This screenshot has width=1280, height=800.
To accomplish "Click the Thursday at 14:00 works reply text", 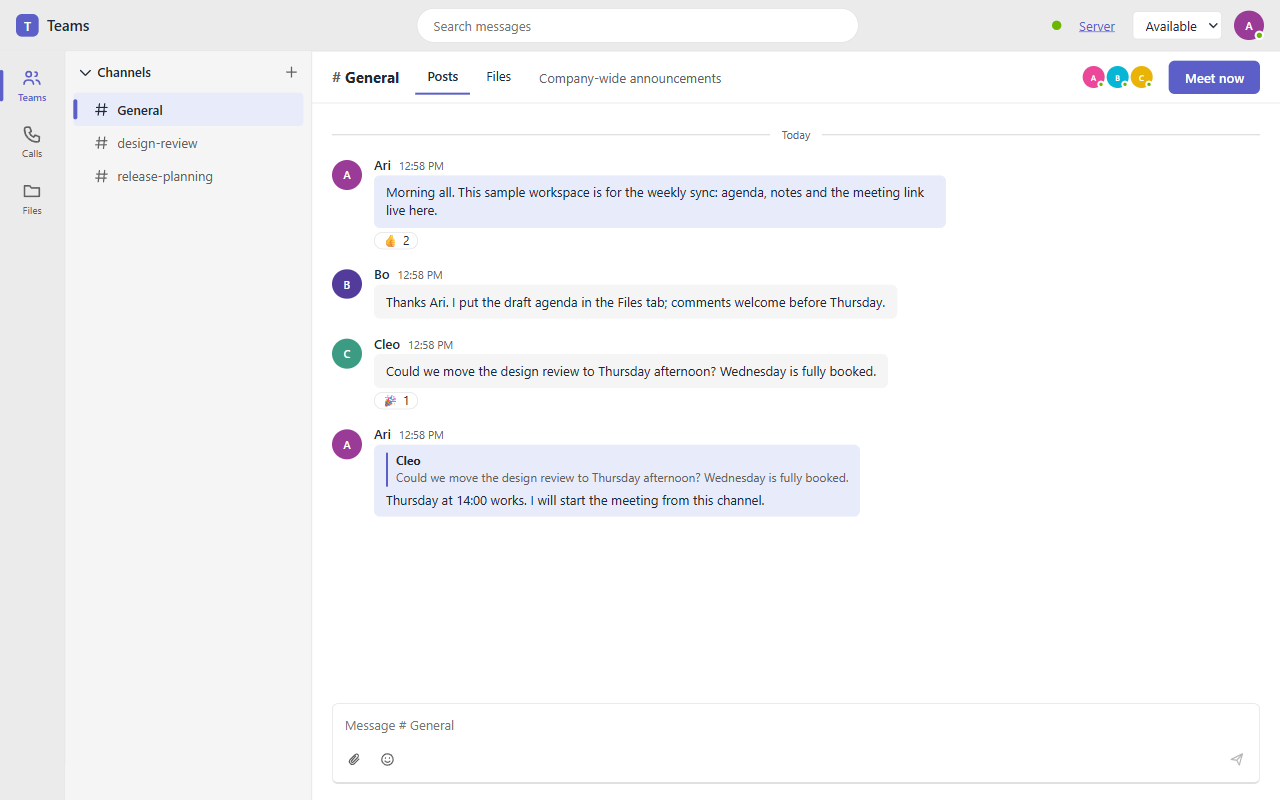I will pyautogui.click(x=575, y=500).
